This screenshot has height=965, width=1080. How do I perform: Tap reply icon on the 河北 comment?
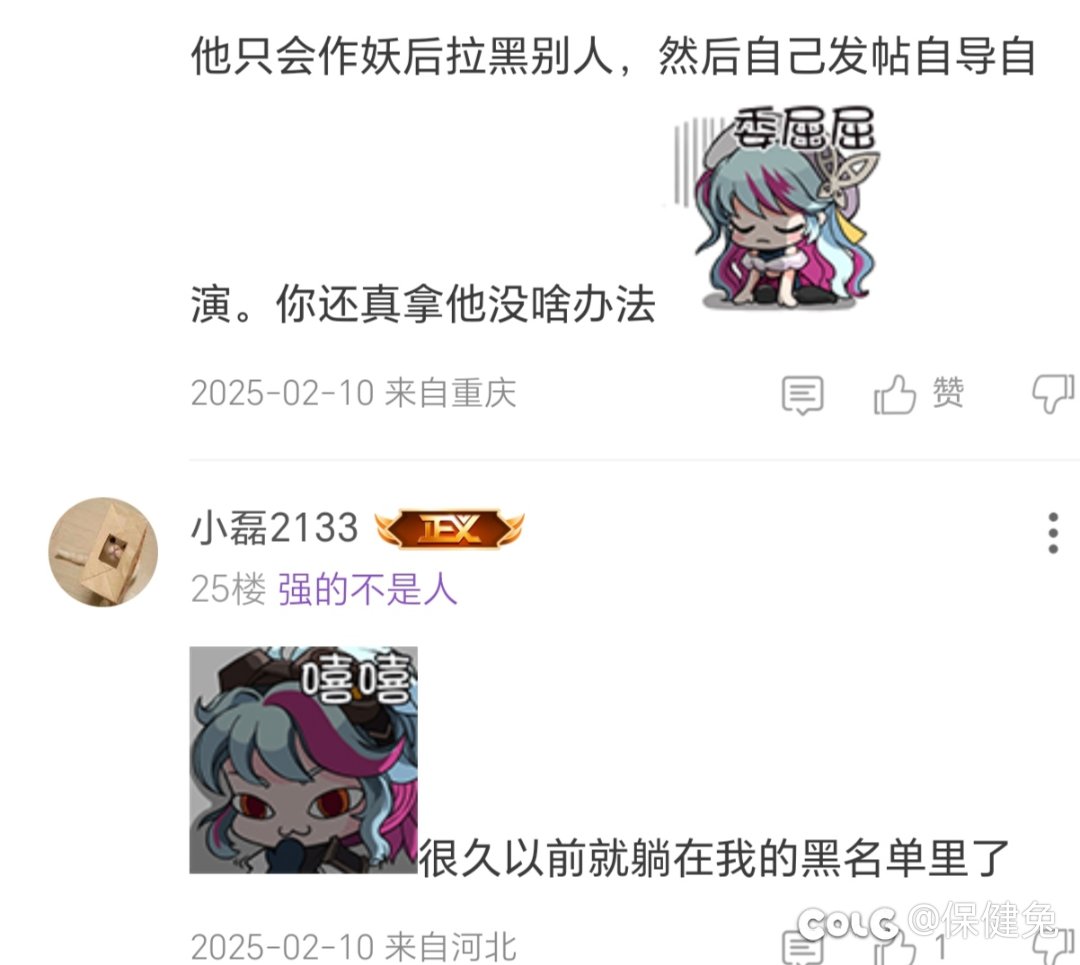pyautogui.click(x=802, y=947)
